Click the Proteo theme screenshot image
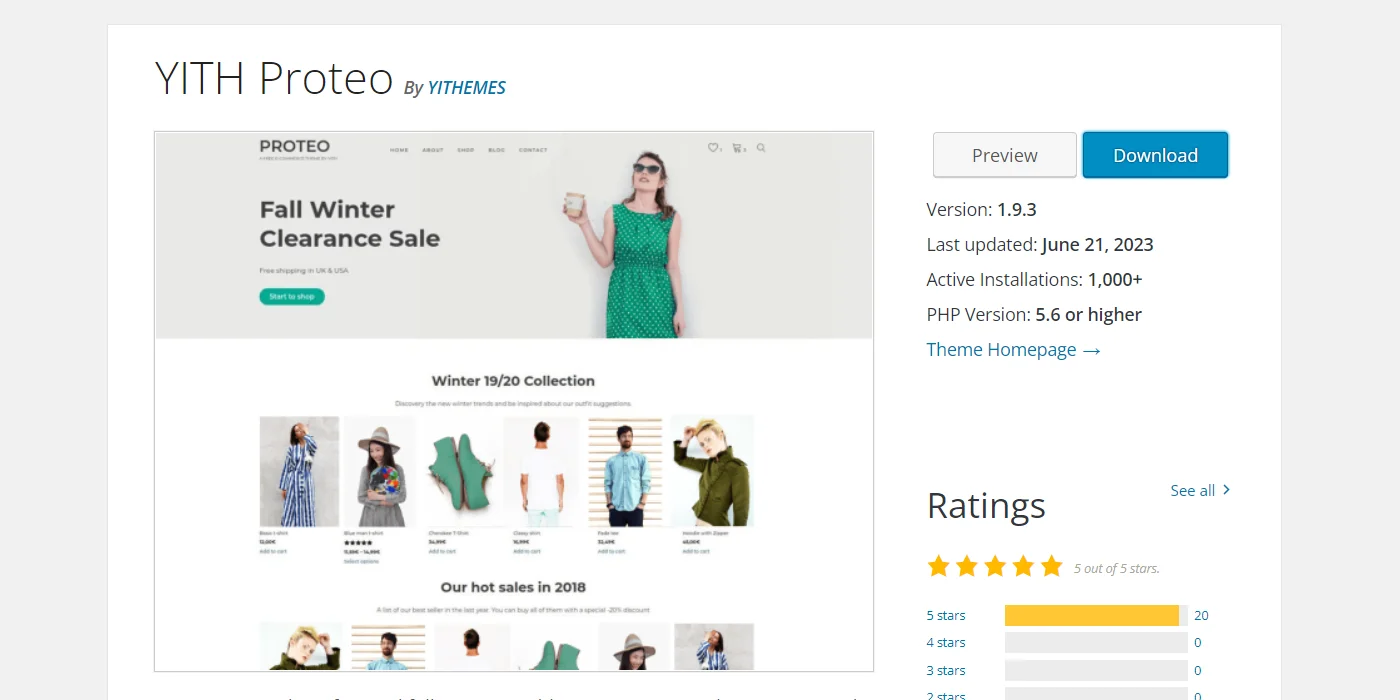 pos(514,402)
